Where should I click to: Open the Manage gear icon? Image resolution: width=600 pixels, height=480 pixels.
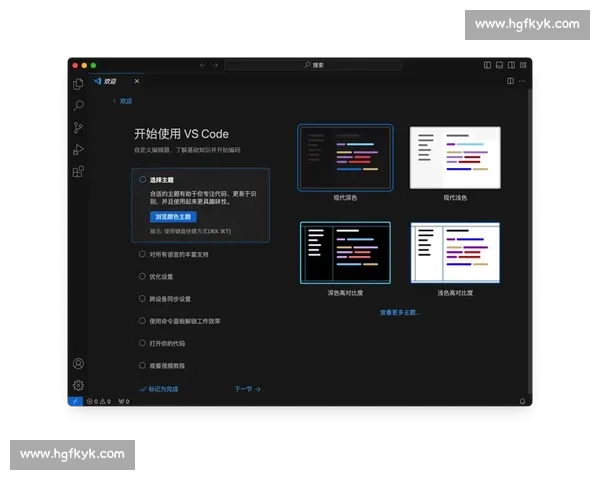tap(78, 385)
